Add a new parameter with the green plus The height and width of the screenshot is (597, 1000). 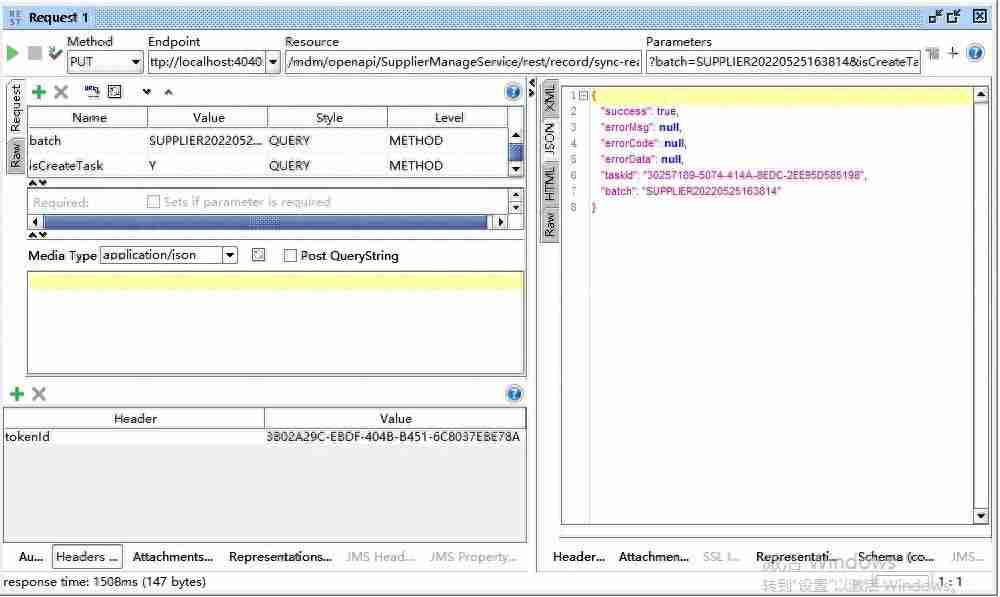[x=39, y=92]
